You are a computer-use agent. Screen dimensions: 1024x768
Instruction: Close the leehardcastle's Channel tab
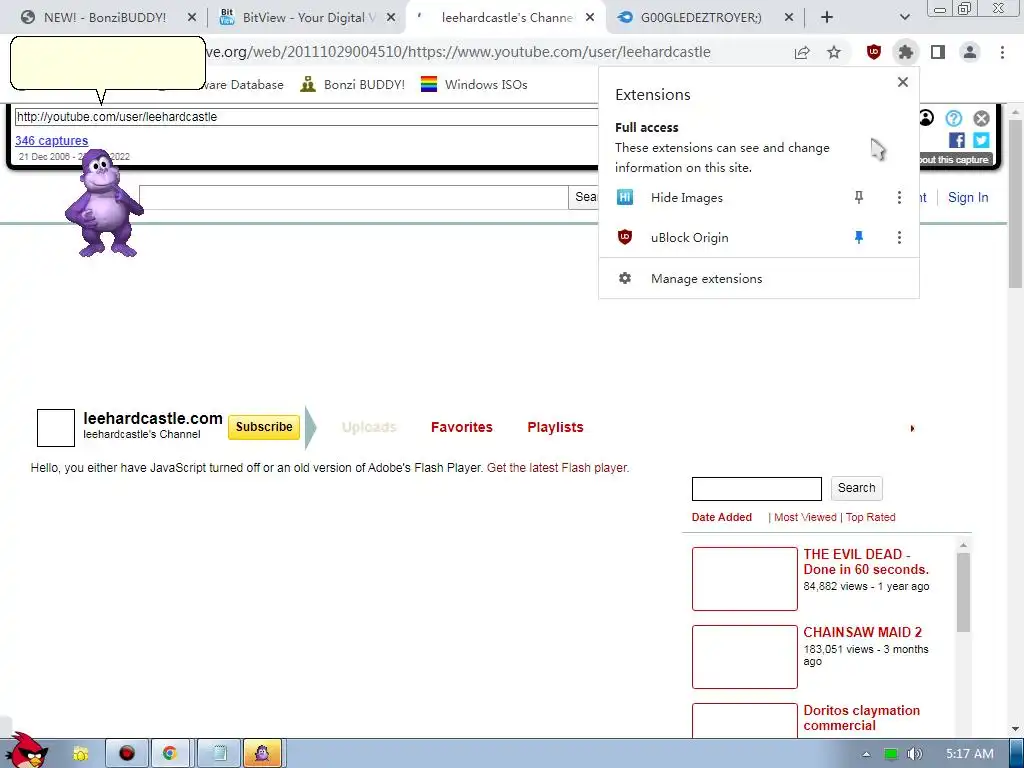point(590,18)
